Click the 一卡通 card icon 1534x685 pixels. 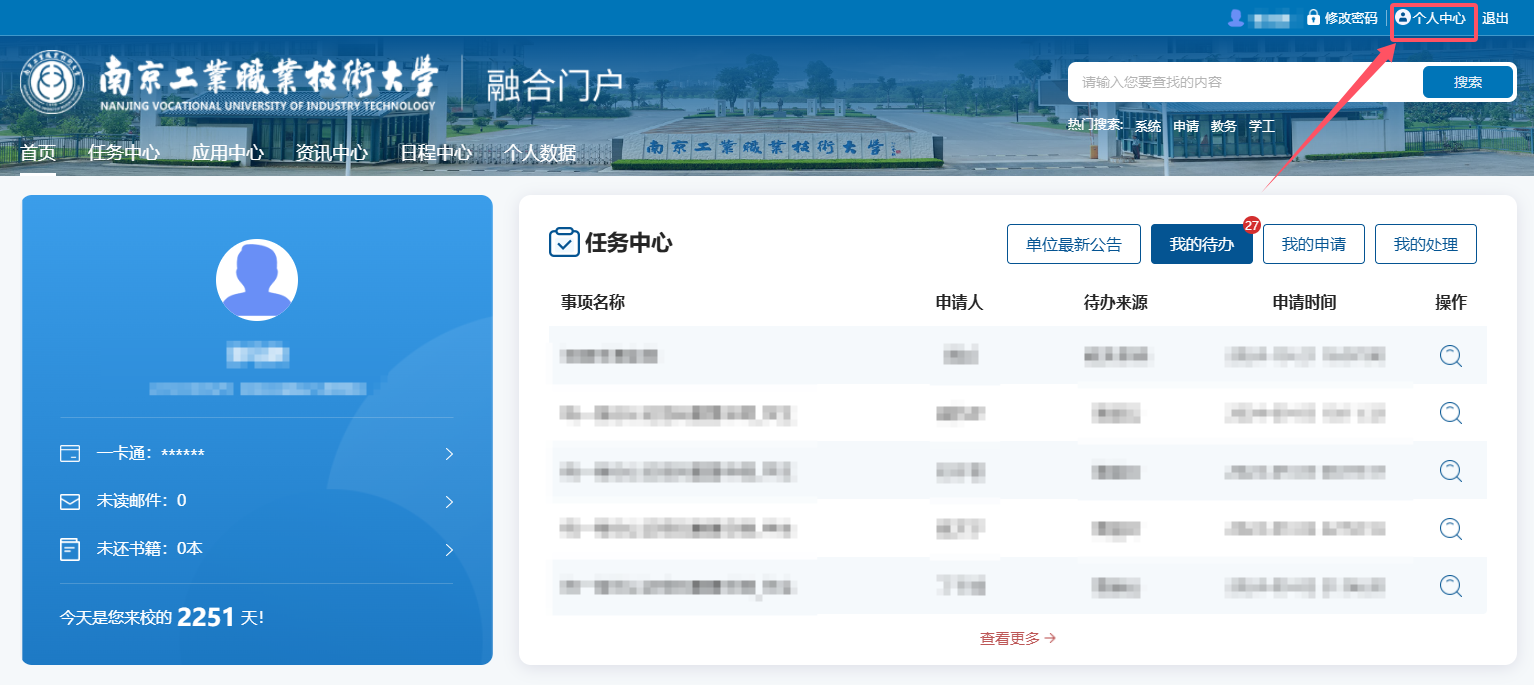click(70, 454)
